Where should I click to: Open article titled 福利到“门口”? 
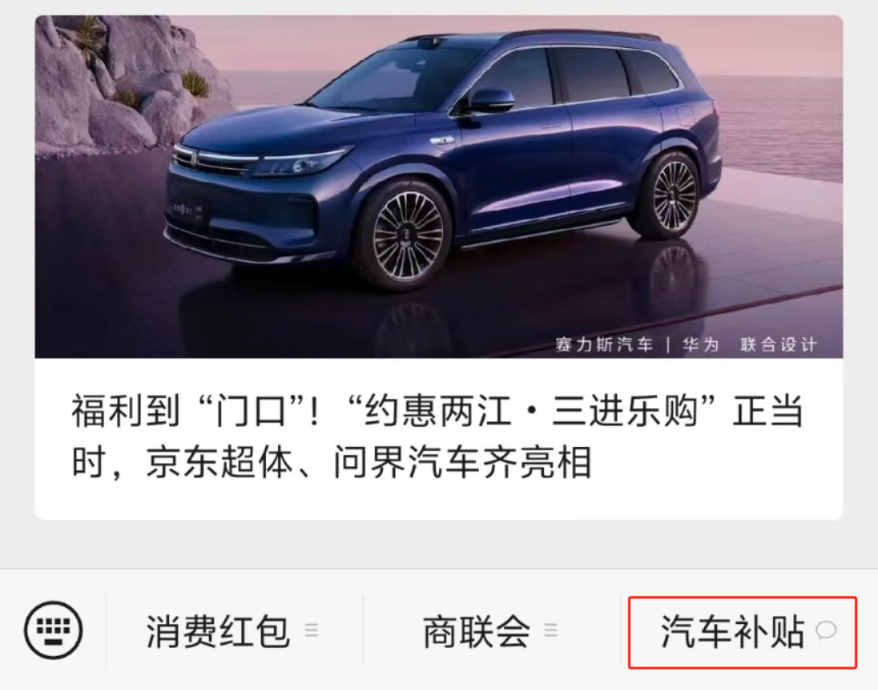pos(439,268)
